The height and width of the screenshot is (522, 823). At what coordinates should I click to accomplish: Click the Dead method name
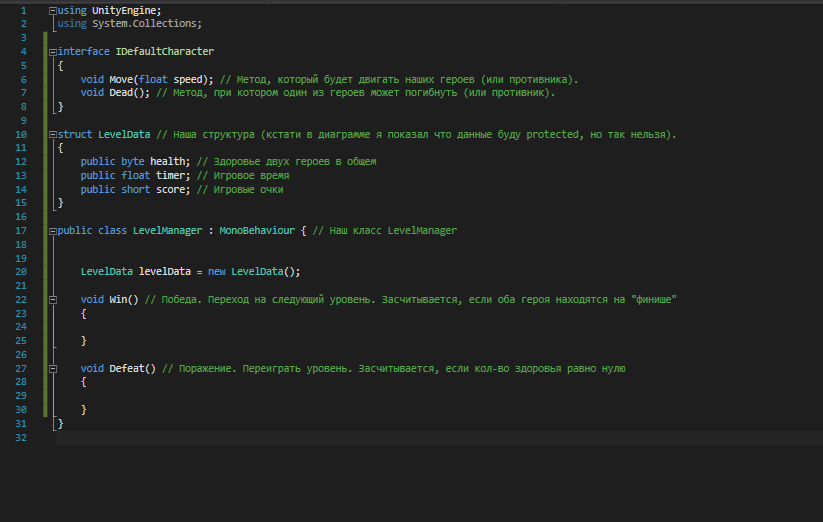pyautogui.click(x=123, y=93)
